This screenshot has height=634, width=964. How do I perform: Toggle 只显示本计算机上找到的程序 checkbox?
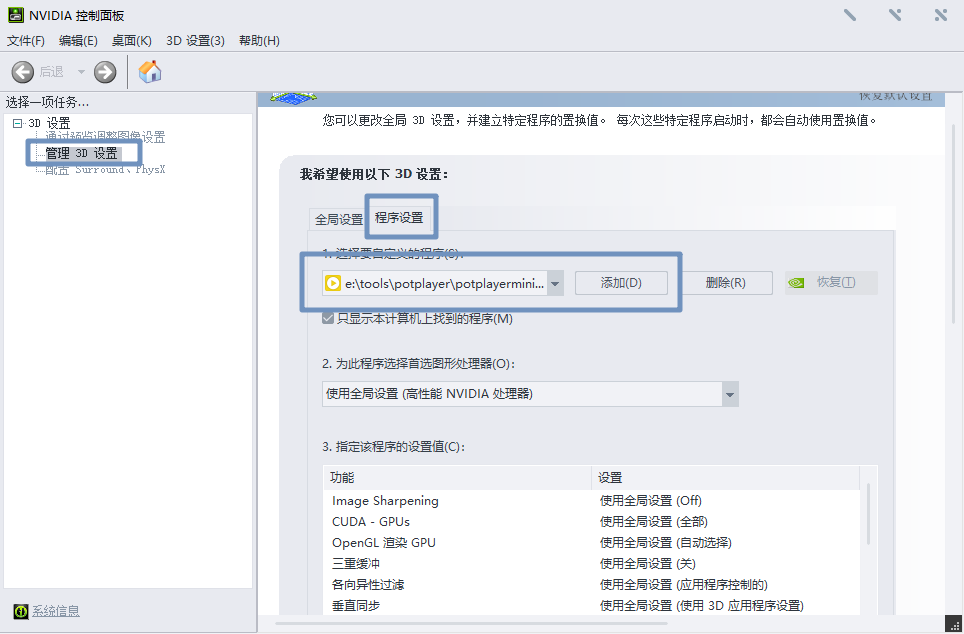pos(328,319)
